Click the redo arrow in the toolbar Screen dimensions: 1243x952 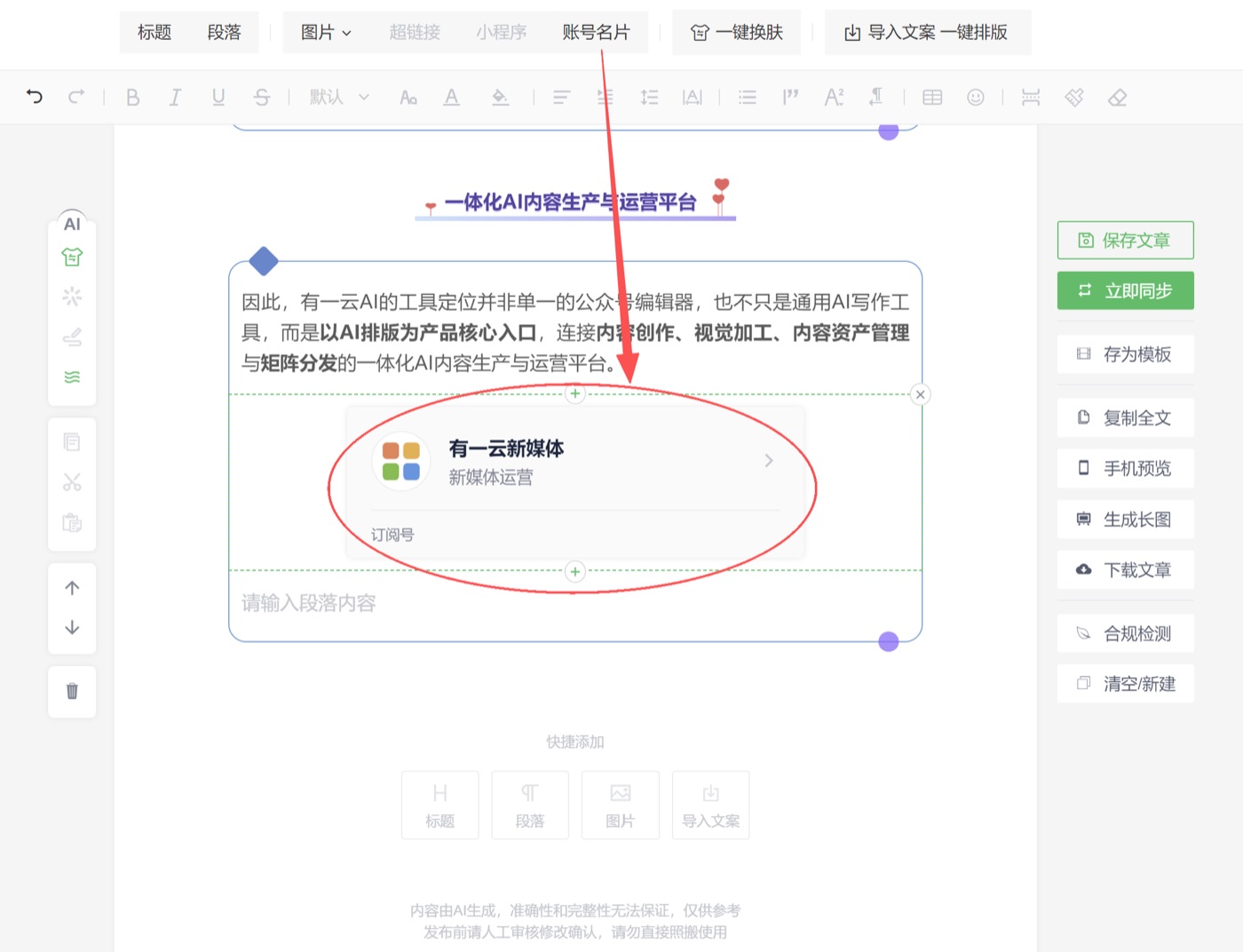tap(77, 97)
